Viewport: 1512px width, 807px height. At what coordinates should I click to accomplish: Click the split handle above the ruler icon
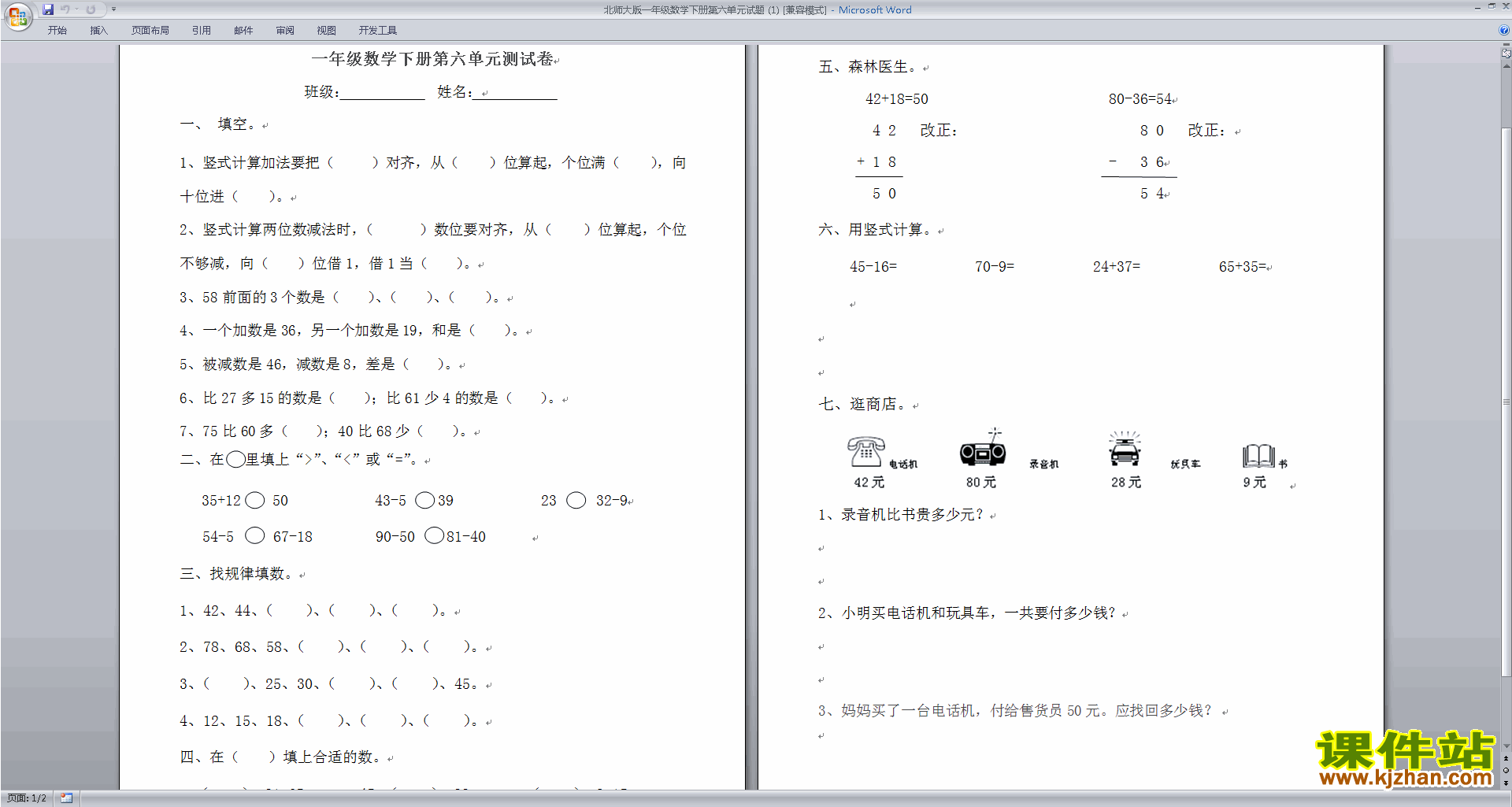(x=1506, y=45)
